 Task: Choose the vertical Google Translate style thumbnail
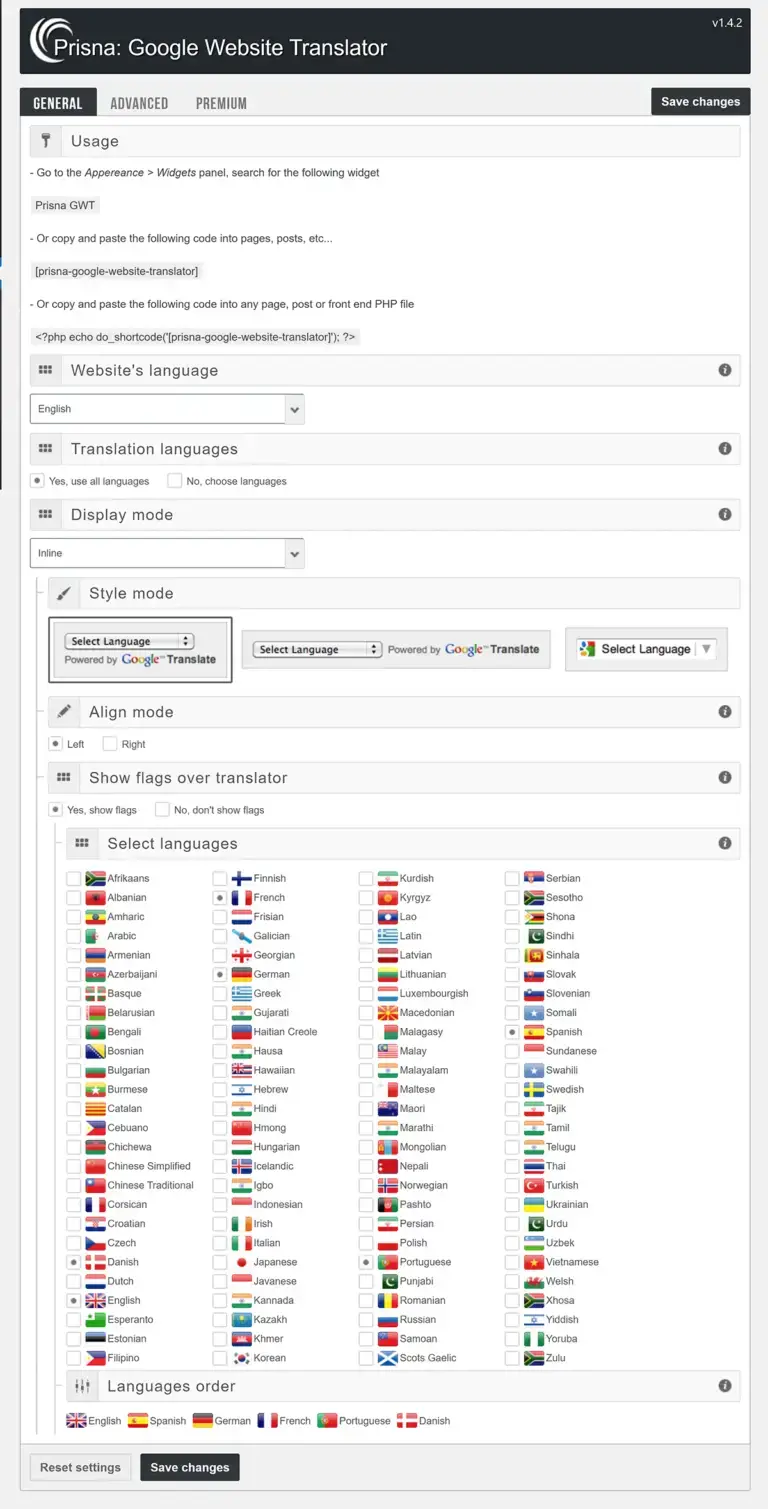[x=140, y=650]
